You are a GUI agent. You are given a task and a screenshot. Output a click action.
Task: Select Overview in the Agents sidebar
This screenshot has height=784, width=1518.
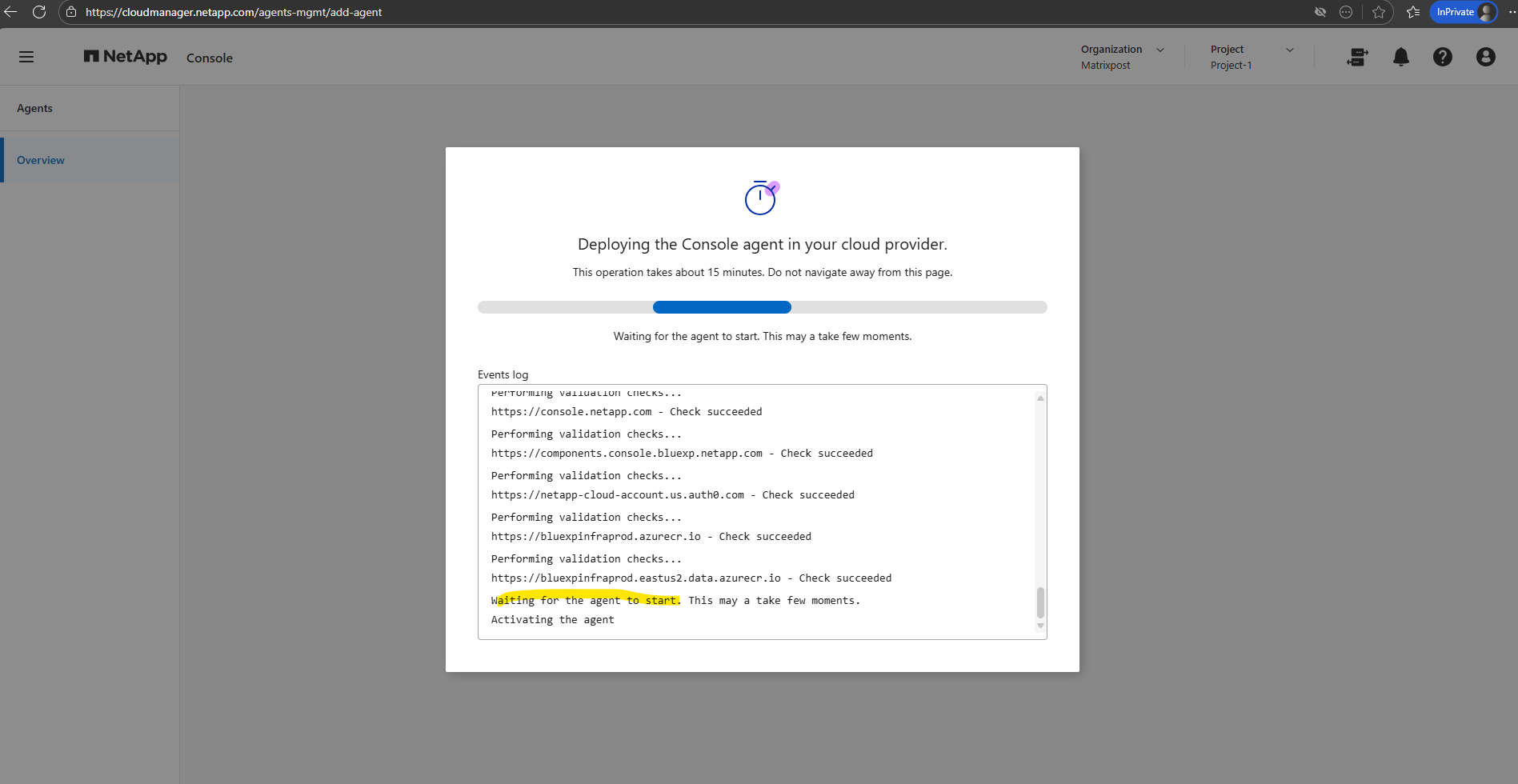[x=90, y=160]
